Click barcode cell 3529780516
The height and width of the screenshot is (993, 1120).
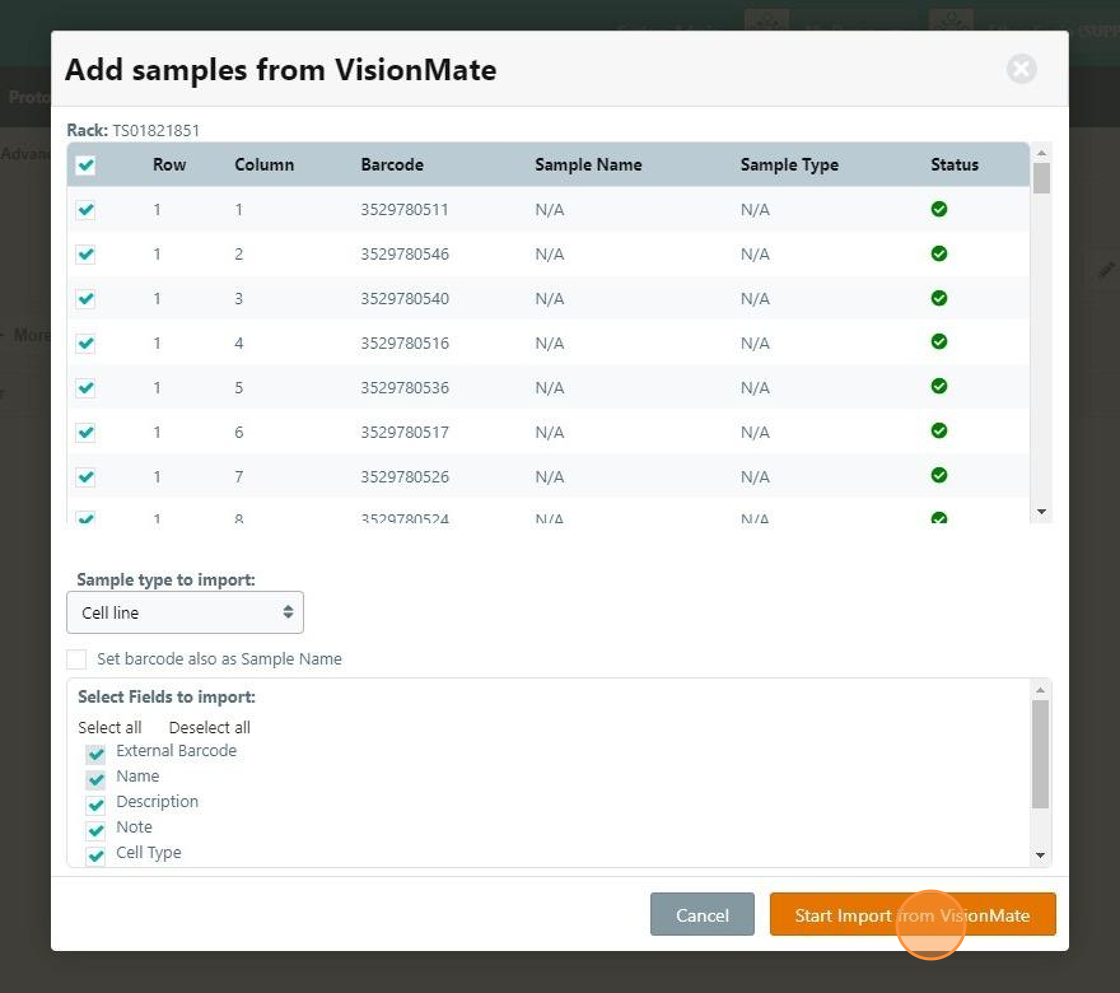404,344
